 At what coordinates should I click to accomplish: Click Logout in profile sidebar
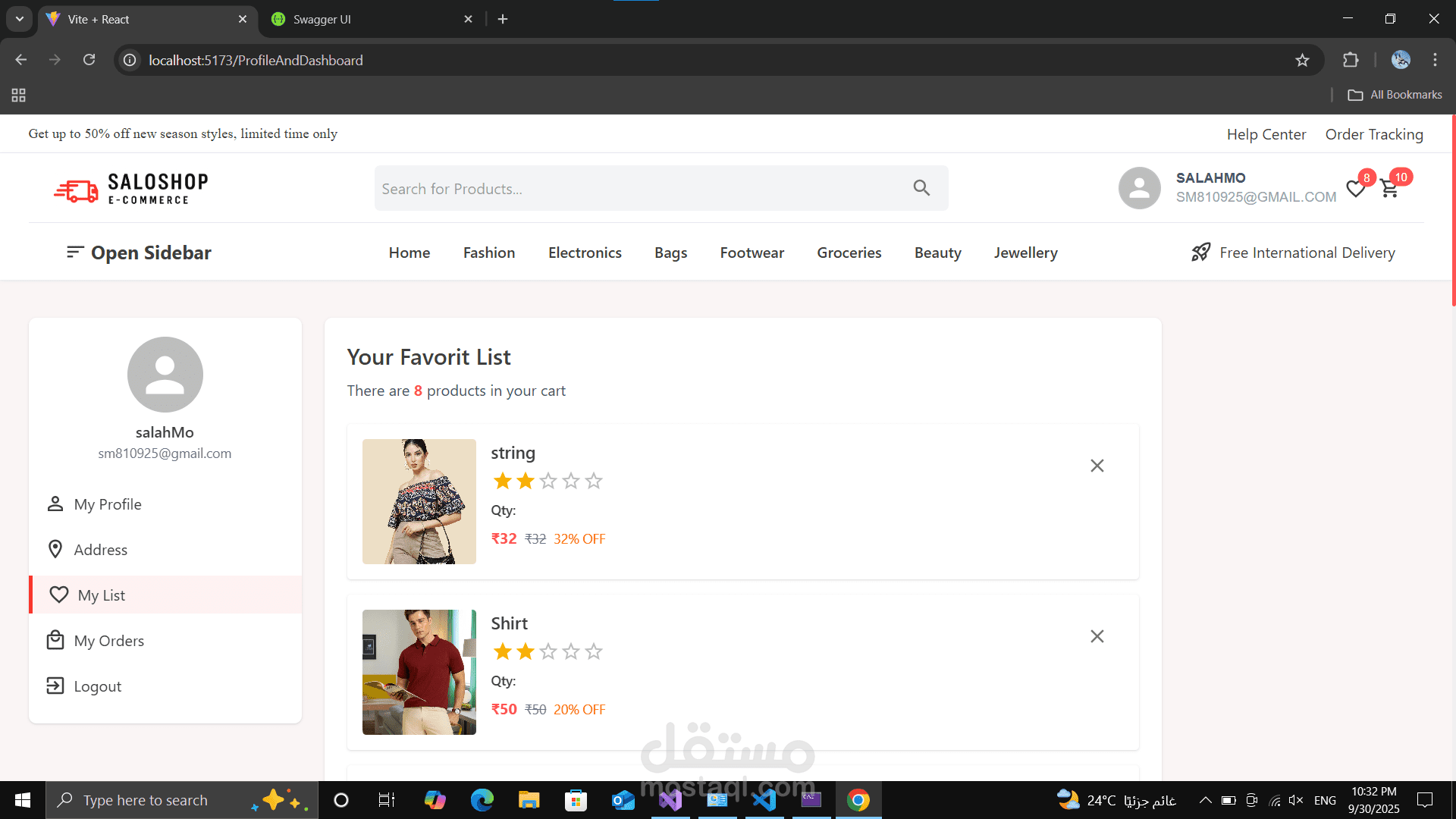click(x=97, y=686)
